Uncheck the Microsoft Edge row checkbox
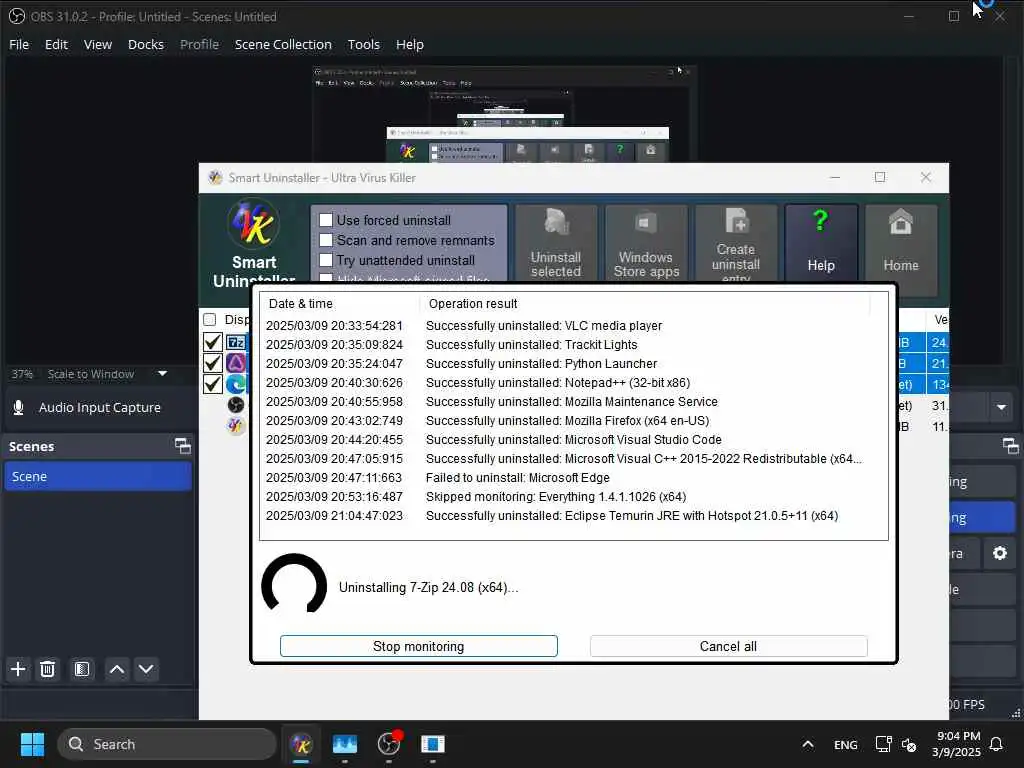This screenshot has width=1024, height=768. (x=212, y=384)
